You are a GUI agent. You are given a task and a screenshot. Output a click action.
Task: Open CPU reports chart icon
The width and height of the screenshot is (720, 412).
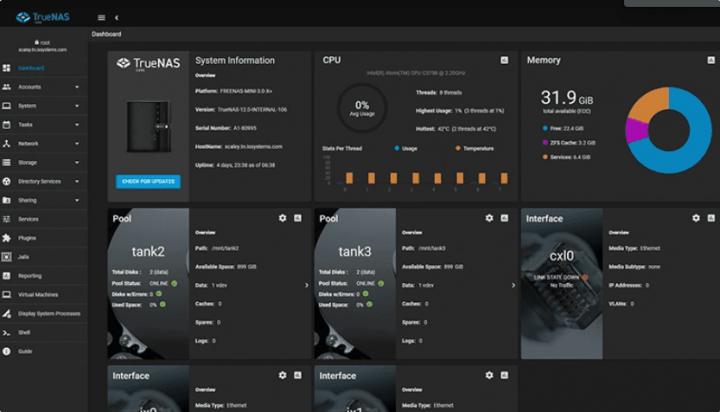504,60
